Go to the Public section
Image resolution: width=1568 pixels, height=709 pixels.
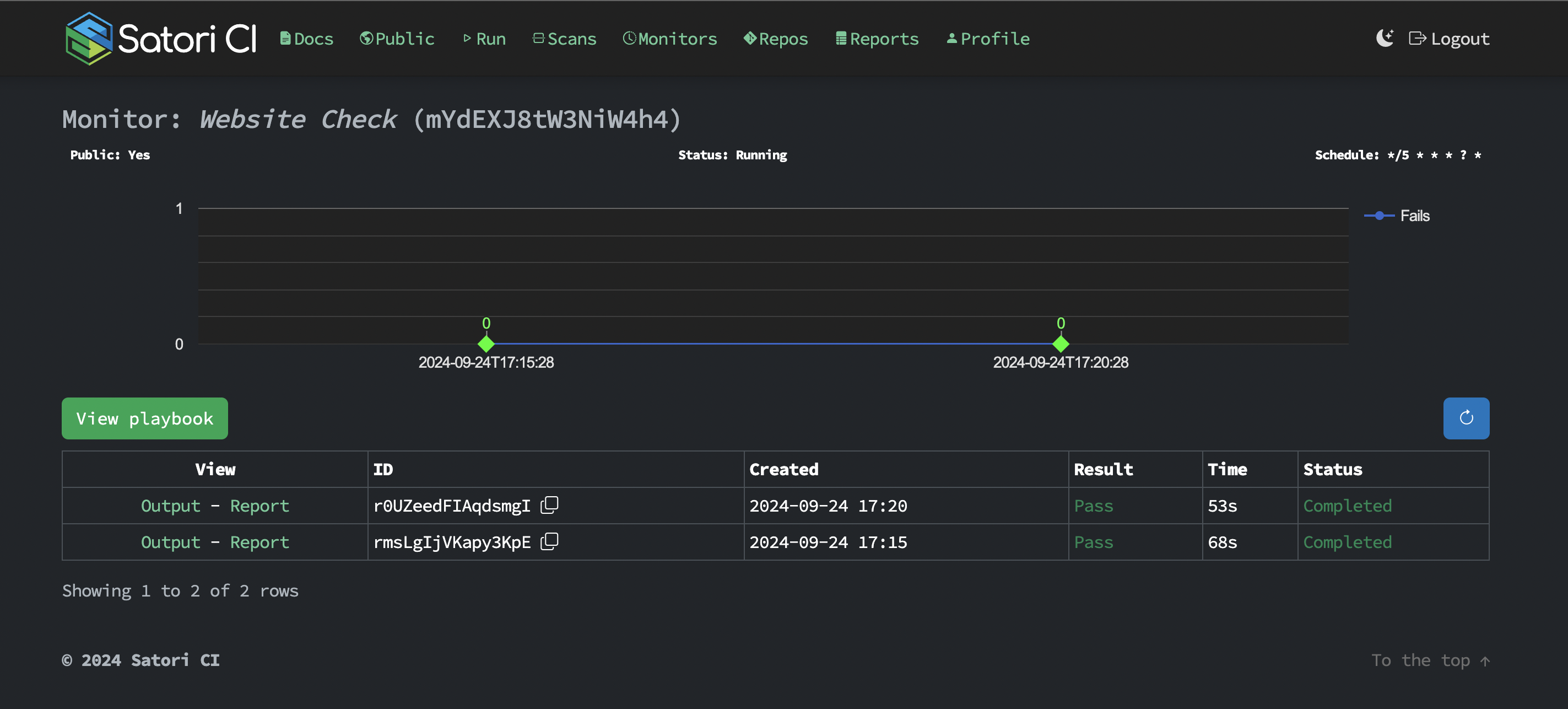point(397,39)
